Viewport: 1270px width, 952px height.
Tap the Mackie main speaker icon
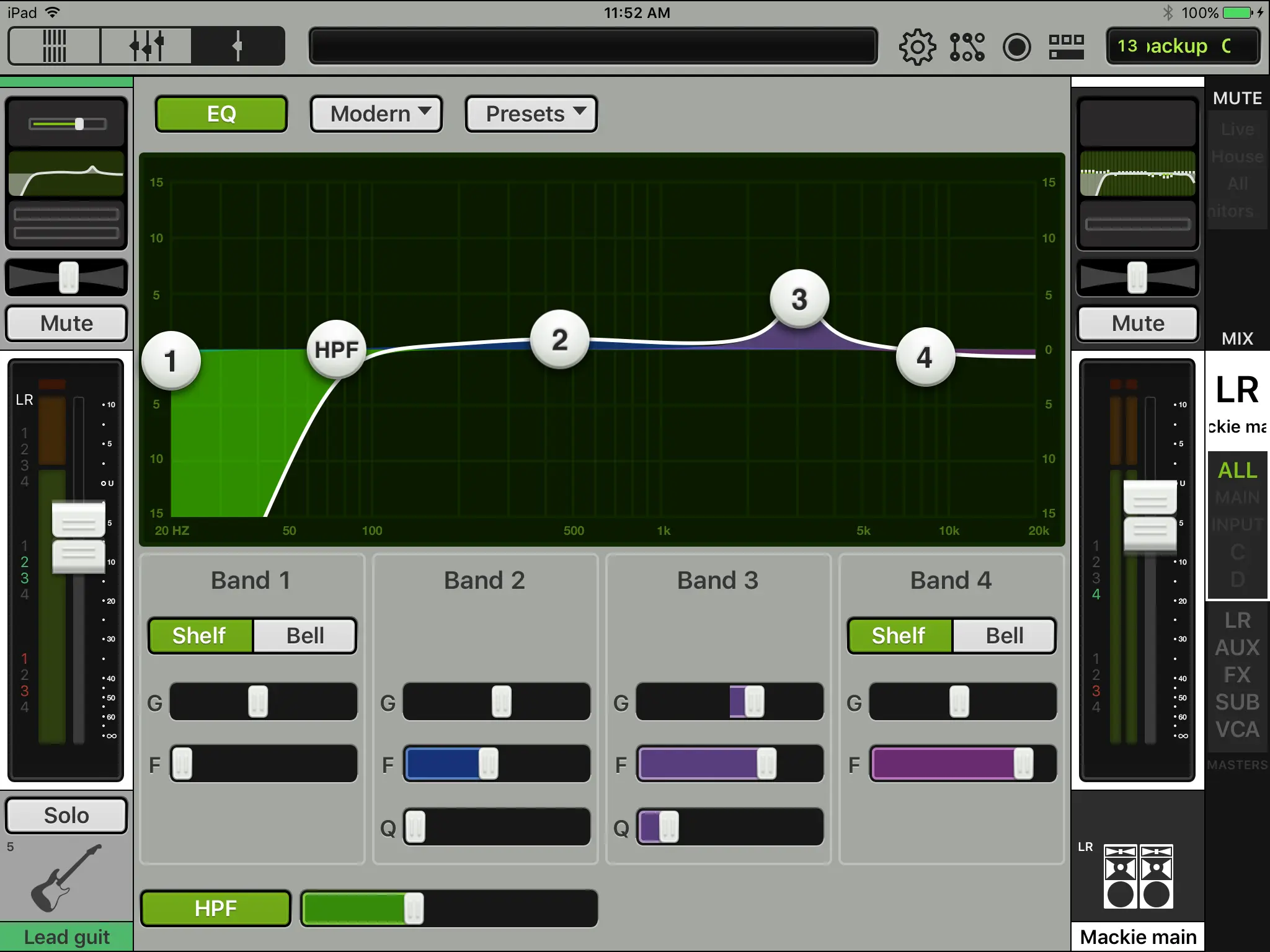[x=1138, y=876]
